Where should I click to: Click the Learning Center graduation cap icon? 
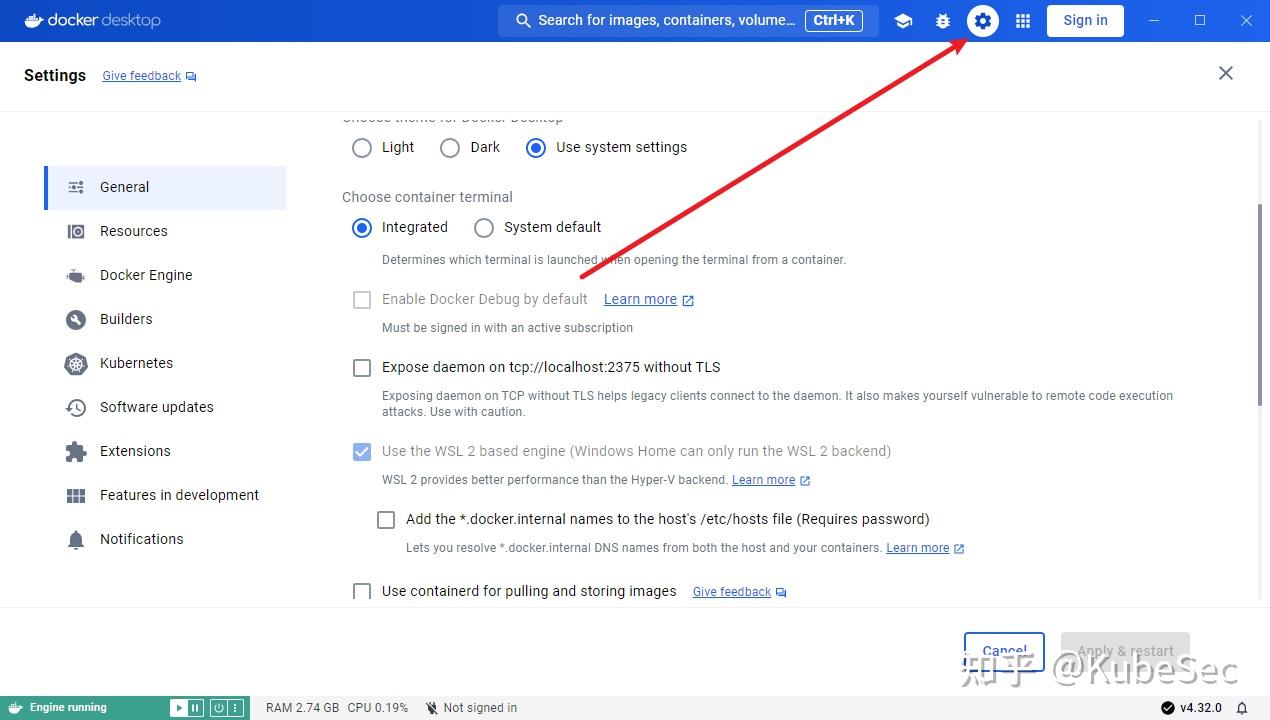point(903,20)
